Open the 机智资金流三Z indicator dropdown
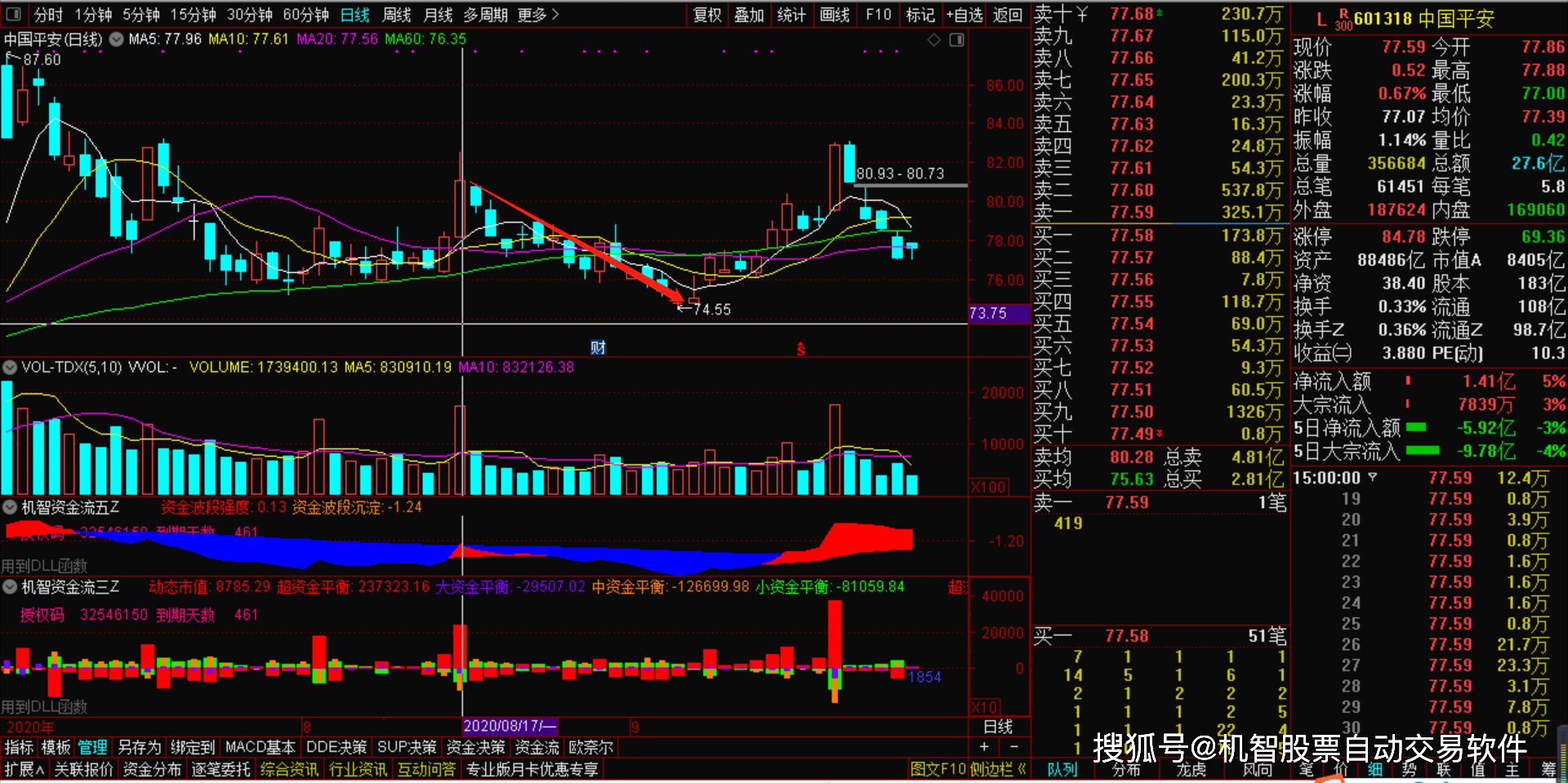Screen dimensions: 1568x783 (x=10, y=586)
